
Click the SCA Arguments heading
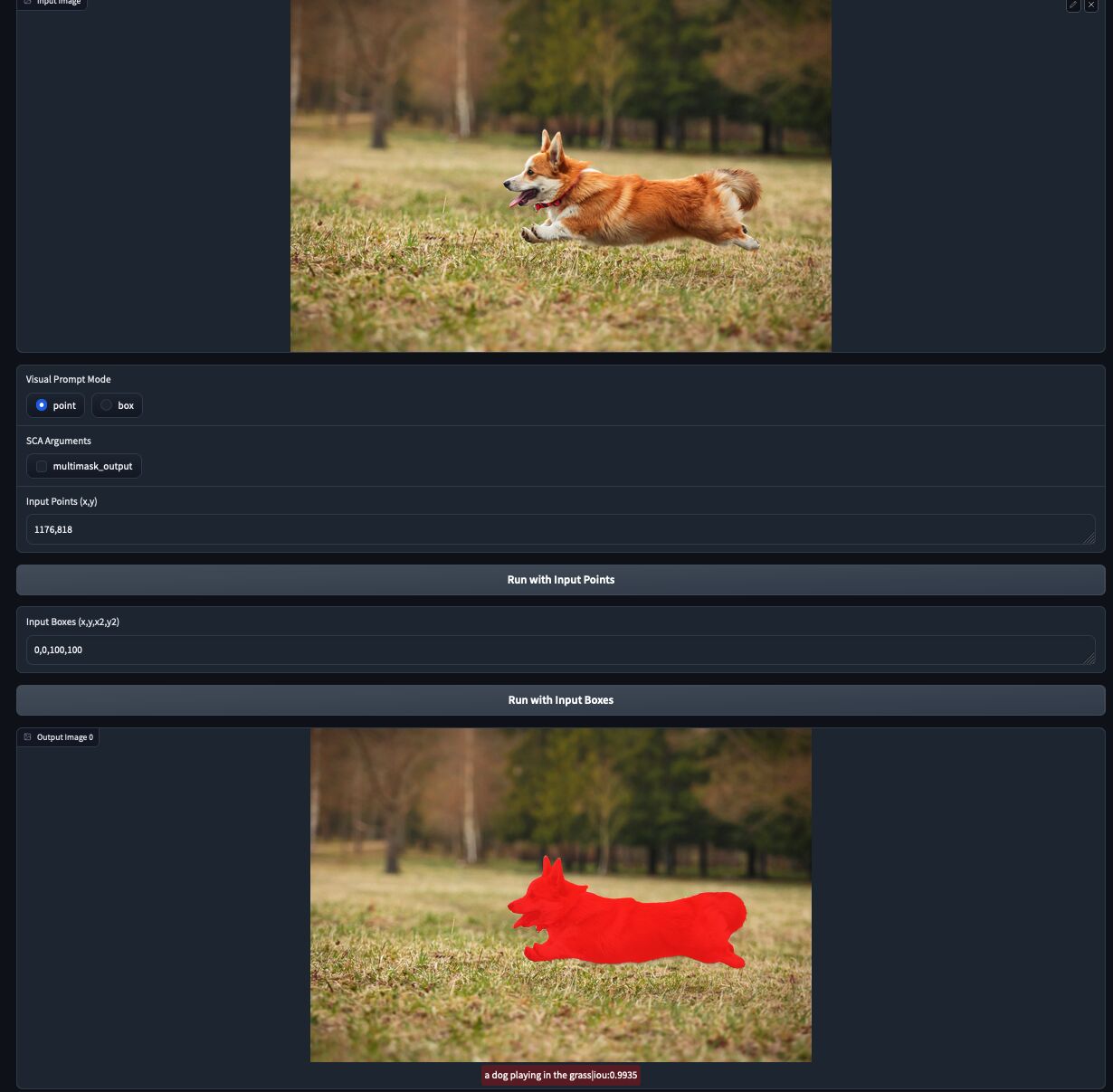coord(58,441)
